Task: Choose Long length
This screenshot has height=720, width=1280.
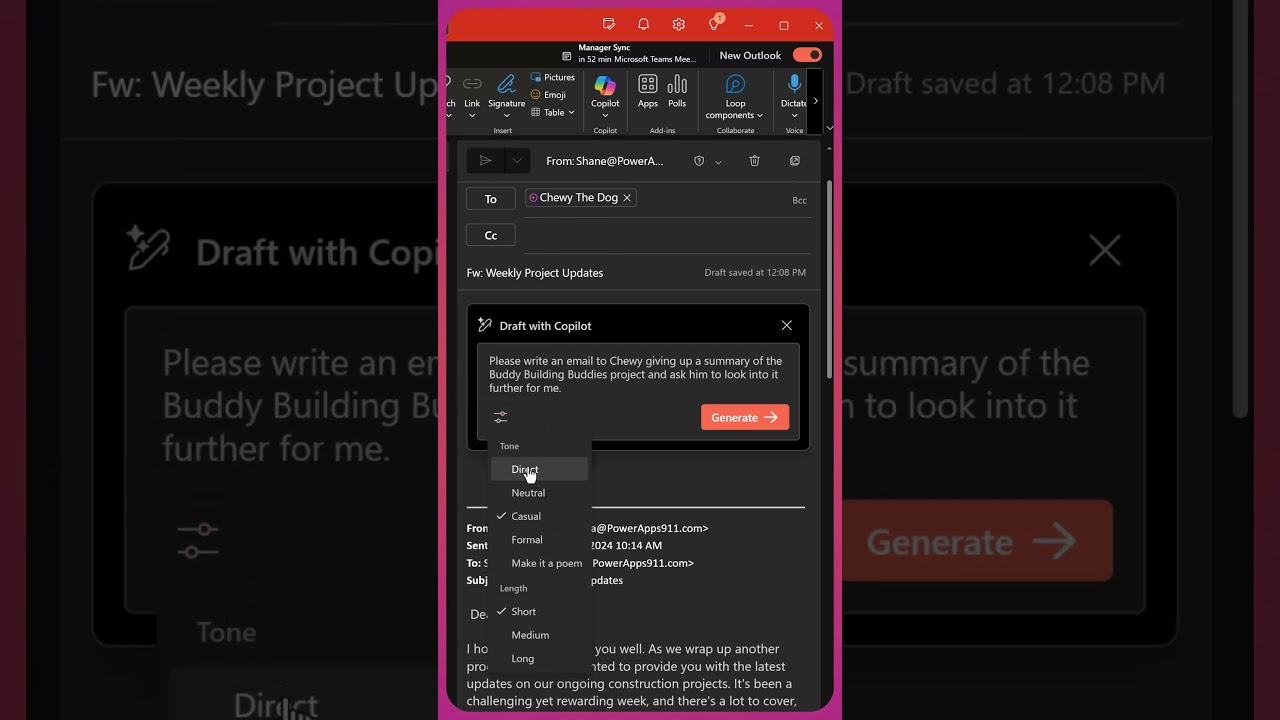Action: point(539,658)
